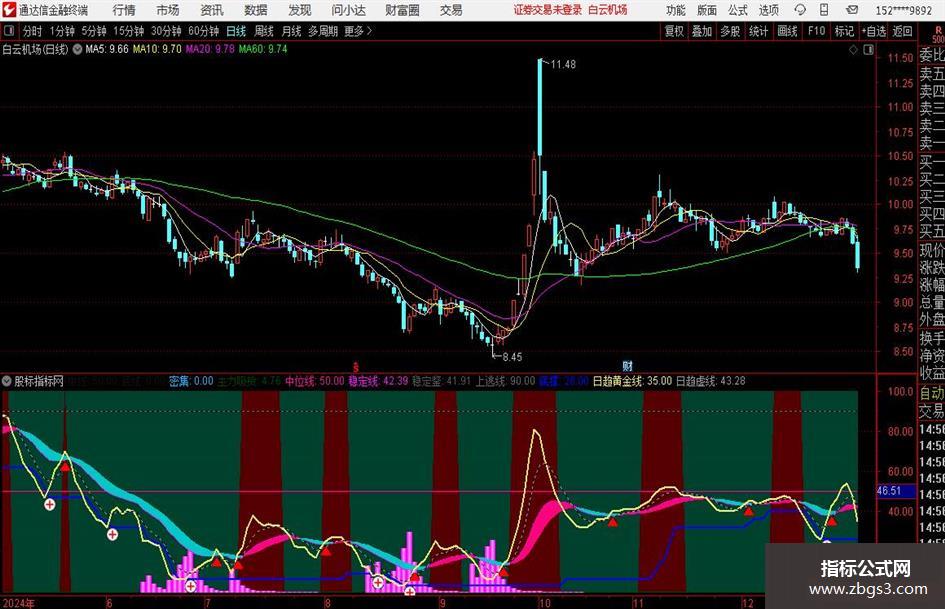This screenshot has height=609, width=945.
Task: Switch to 周线 weekly period
Action: coord(264,31)
